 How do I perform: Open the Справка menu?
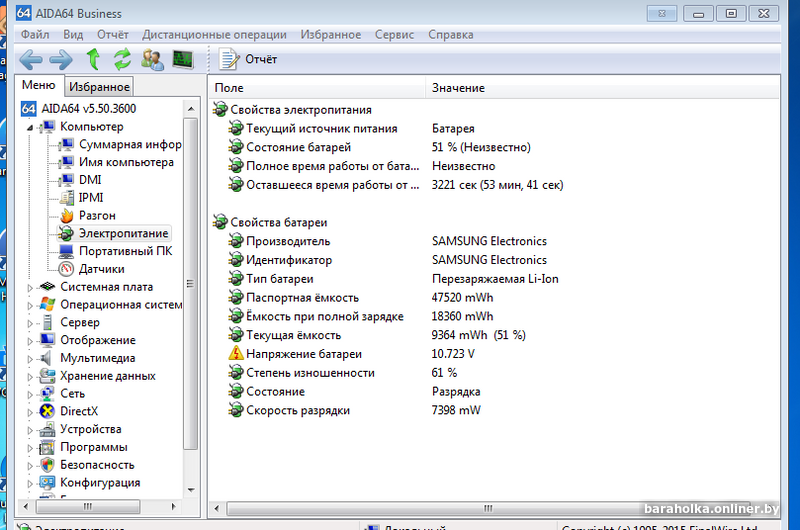[451, 35]
